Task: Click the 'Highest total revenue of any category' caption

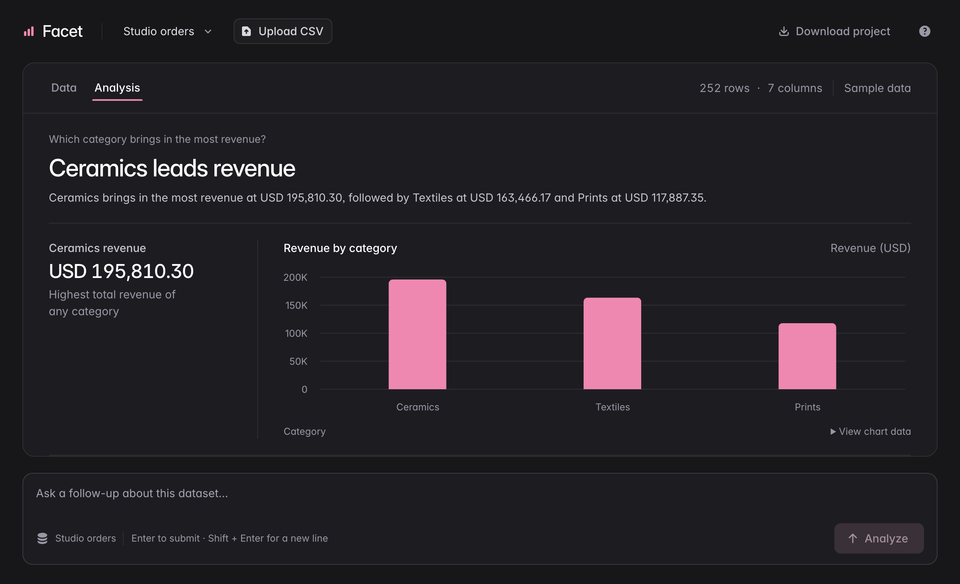Action: point(112,303)
